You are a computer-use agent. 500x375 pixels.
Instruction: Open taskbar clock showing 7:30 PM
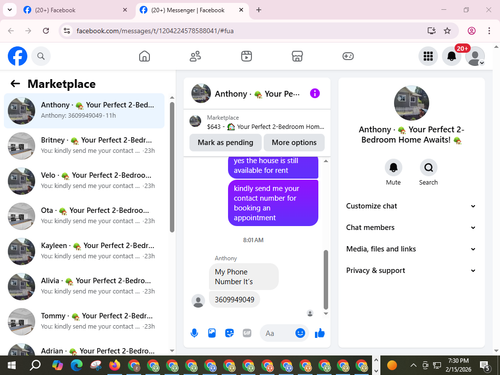tap(458, 365)
